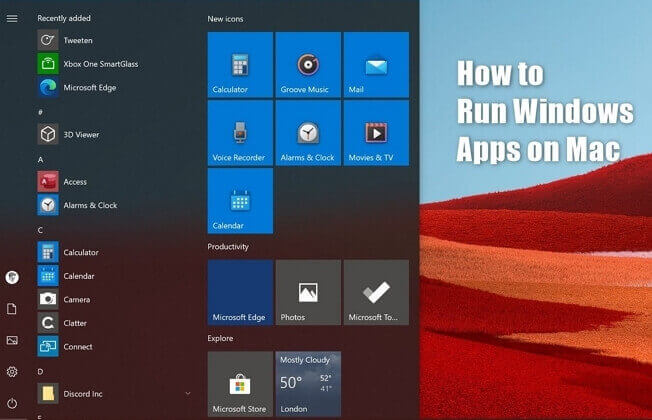Open the Microsoft Edge tile in Productivity
The width and height of the screenshot is (652, 420).
coord(240,292)
